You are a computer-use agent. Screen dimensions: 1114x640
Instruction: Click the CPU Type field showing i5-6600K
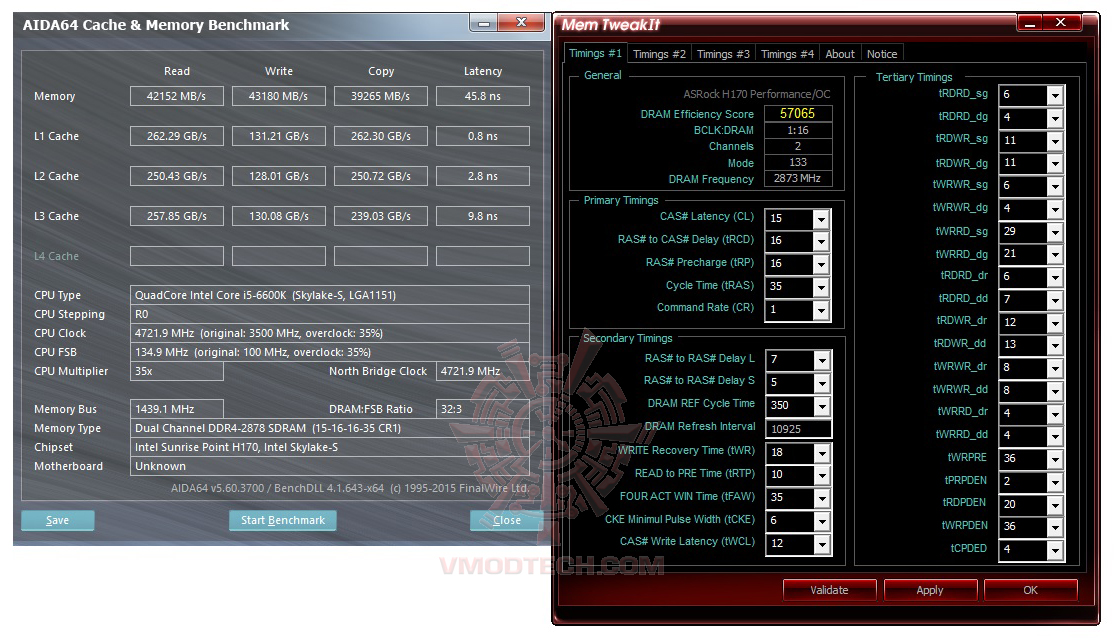click(330, 295)
